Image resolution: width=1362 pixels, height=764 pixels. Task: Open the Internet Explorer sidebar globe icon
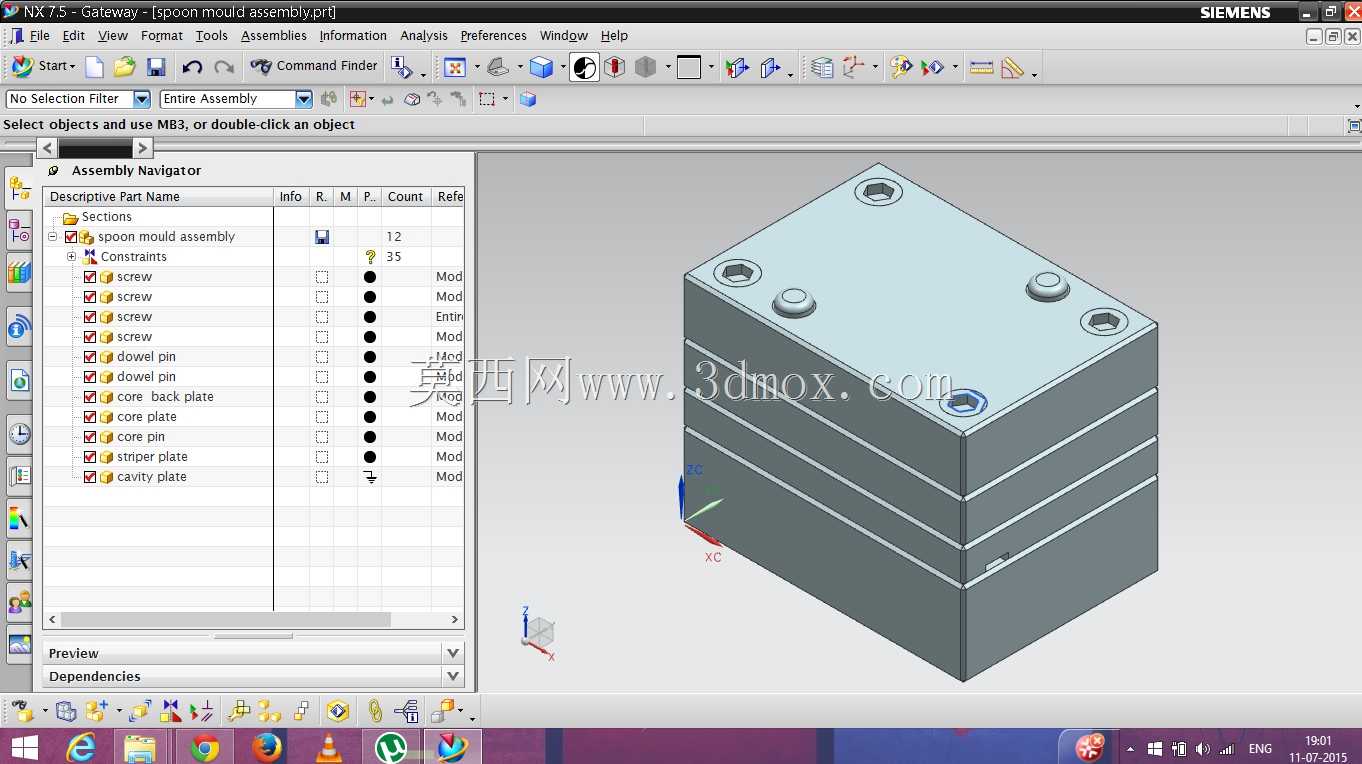pyautogui.click(x=19, y=380)
